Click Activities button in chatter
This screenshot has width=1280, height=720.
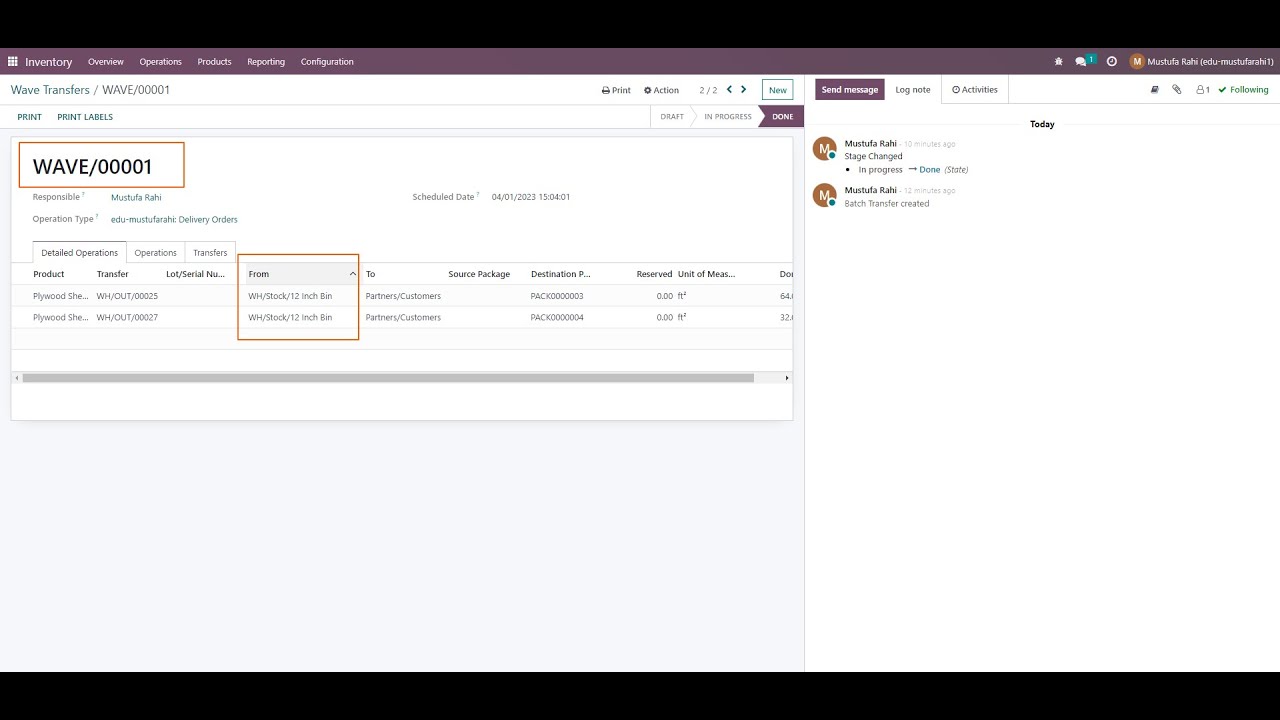(975, 89)
